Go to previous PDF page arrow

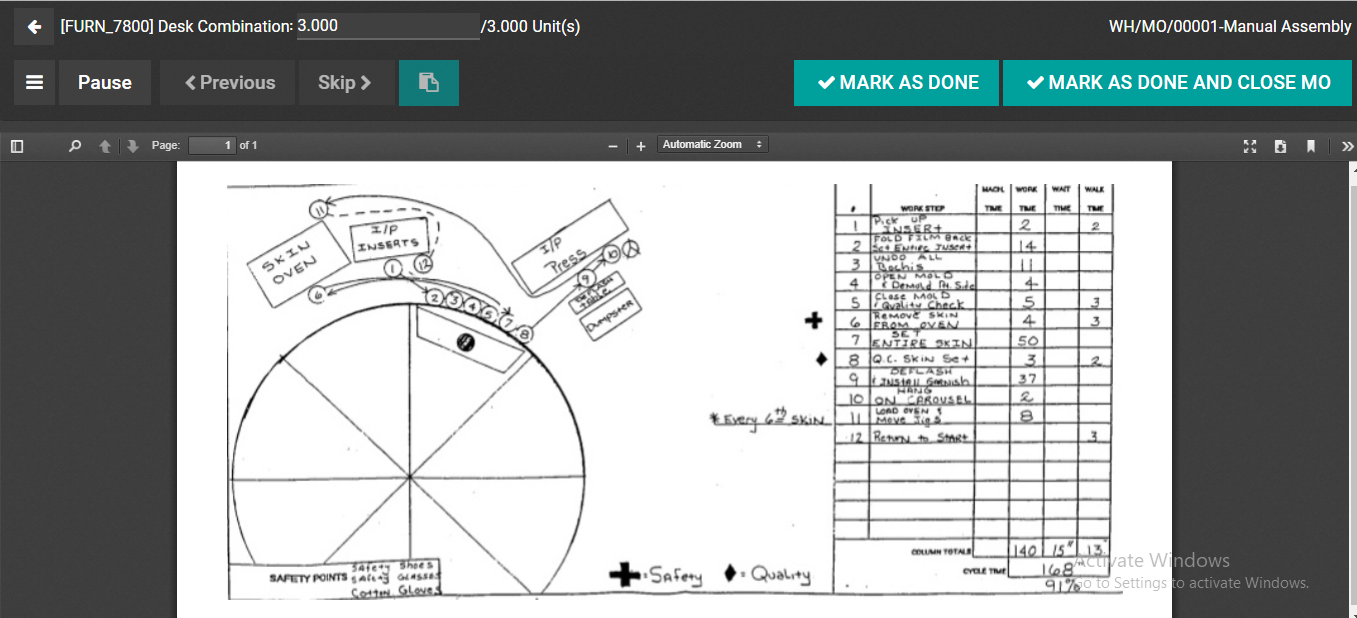105,146
